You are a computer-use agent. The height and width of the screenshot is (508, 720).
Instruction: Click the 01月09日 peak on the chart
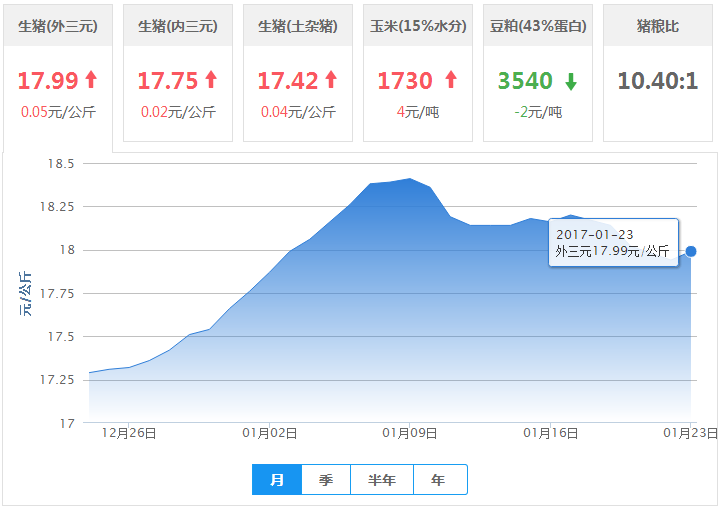[x=410, y=179]
